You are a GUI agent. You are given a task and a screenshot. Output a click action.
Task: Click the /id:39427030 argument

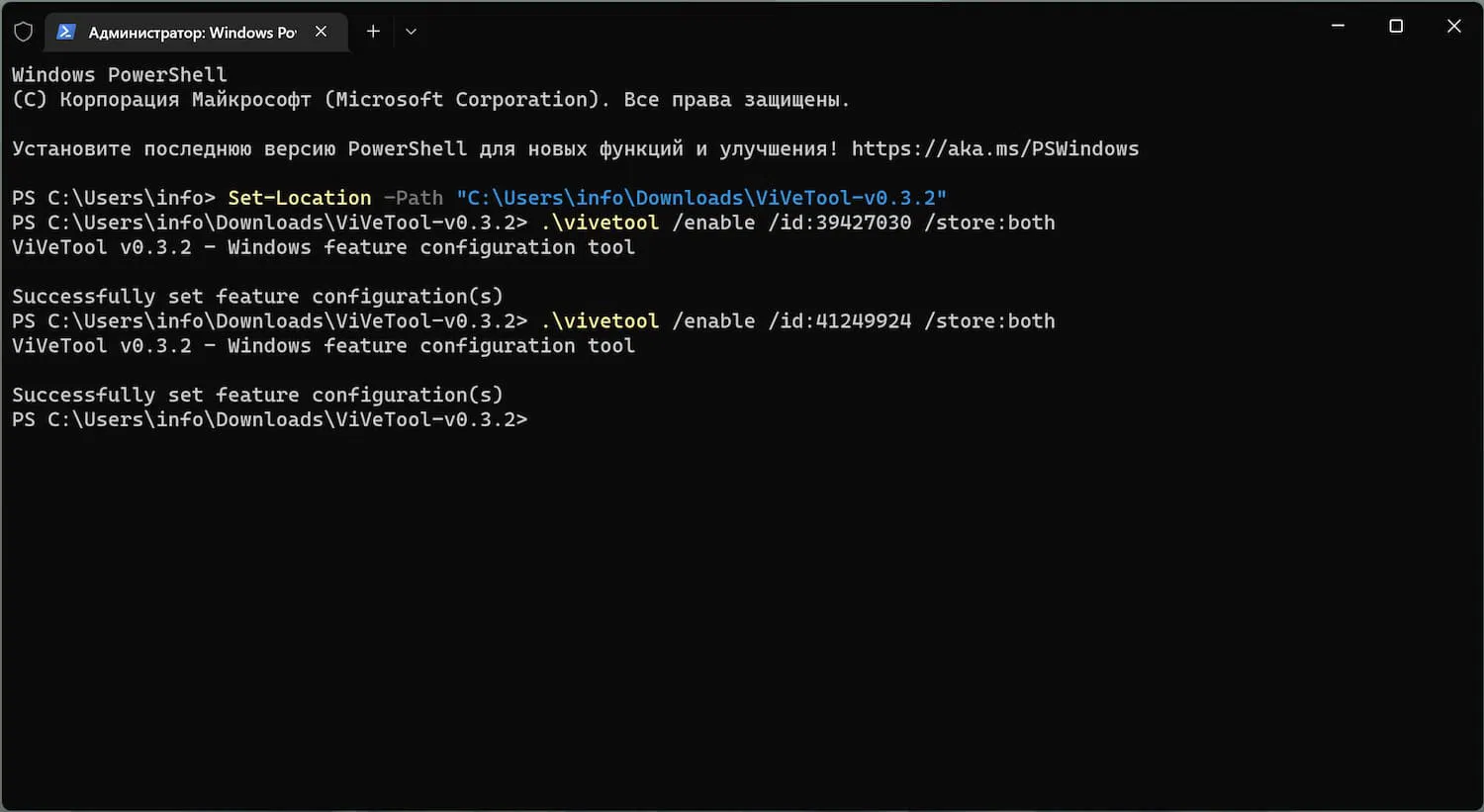point(839,224)
